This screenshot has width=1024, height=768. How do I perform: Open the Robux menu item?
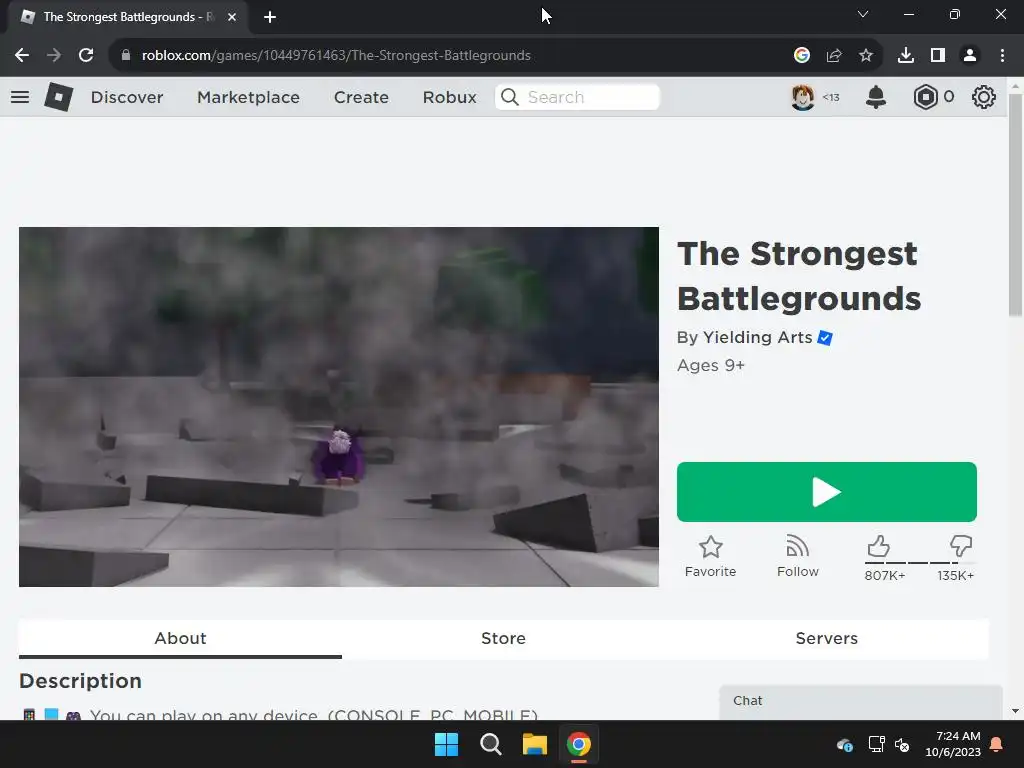(x=449, y=97)
